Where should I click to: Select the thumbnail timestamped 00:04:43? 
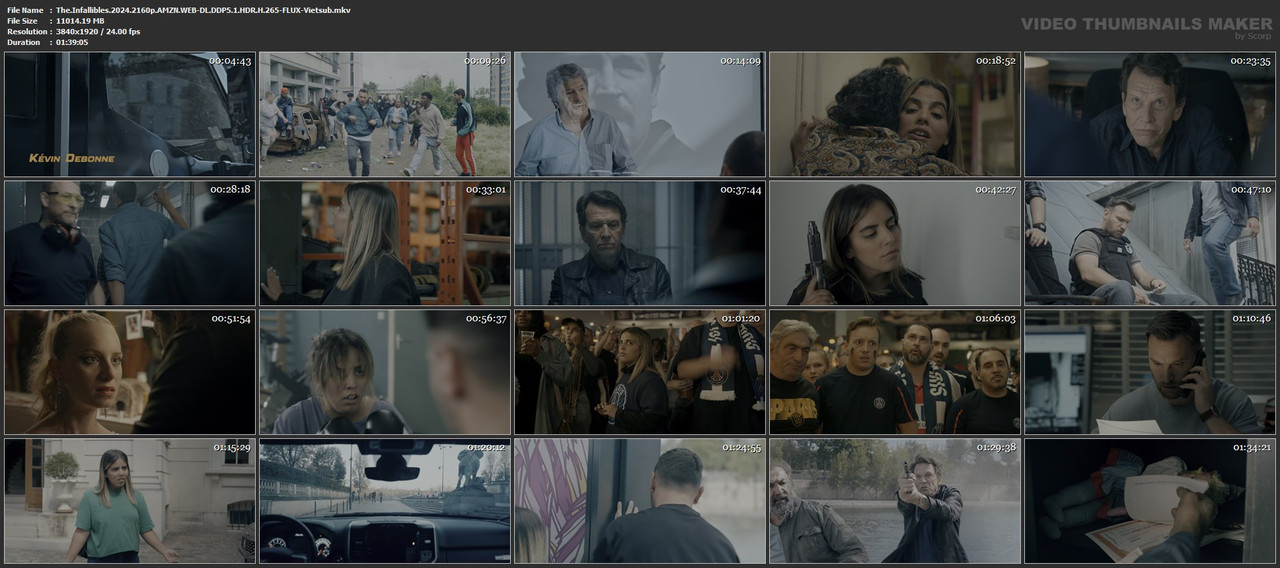(130, 114)
